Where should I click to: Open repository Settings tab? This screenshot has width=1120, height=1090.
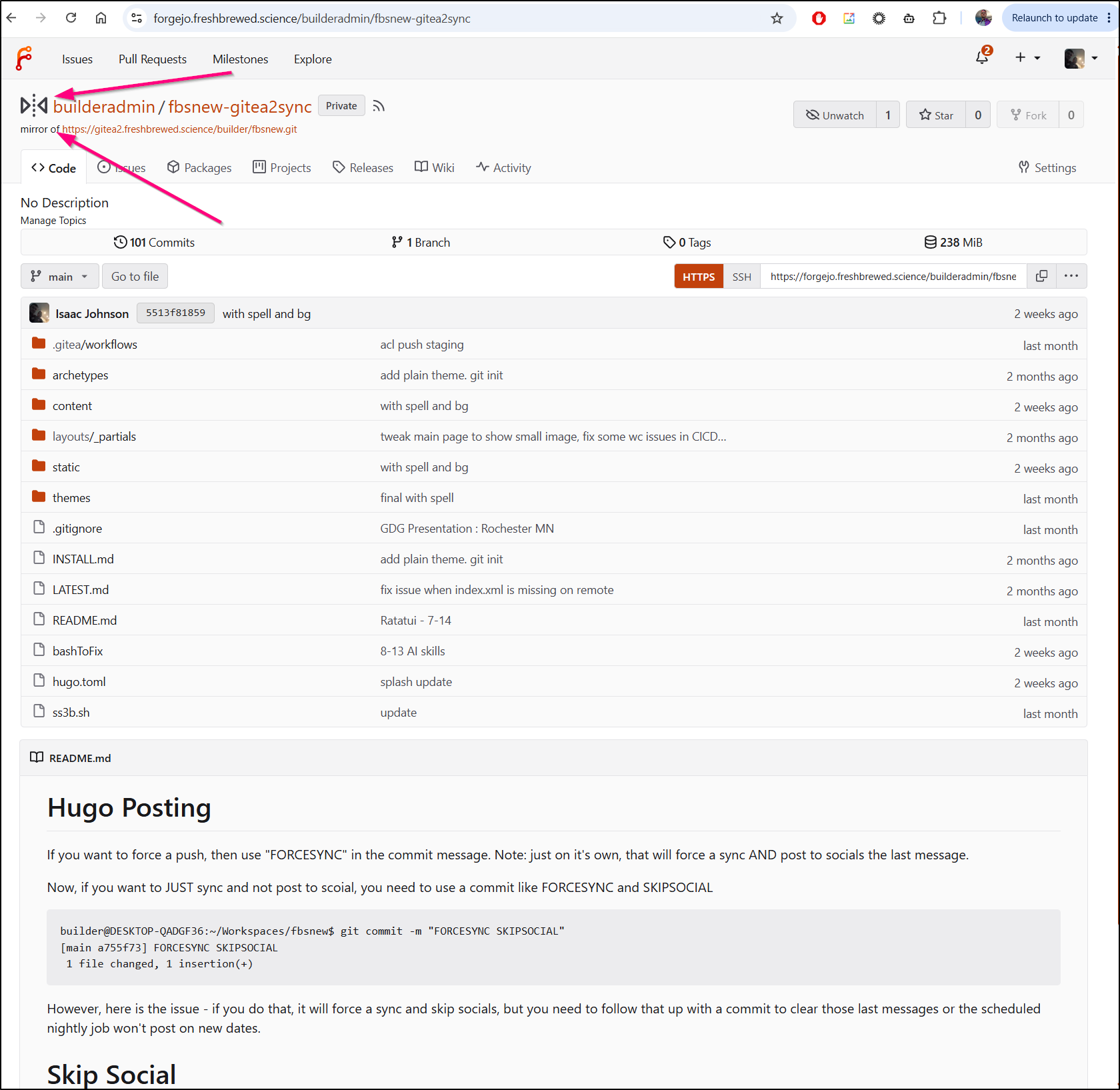pyautogui.click(x=1047, y=168)
